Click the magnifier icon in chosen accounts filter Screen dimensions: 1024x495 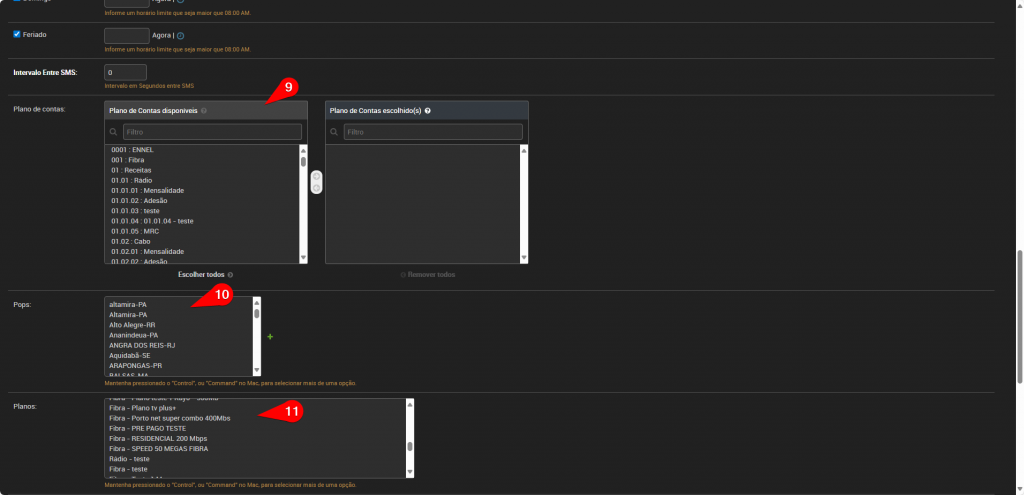(x=334, y=132)
